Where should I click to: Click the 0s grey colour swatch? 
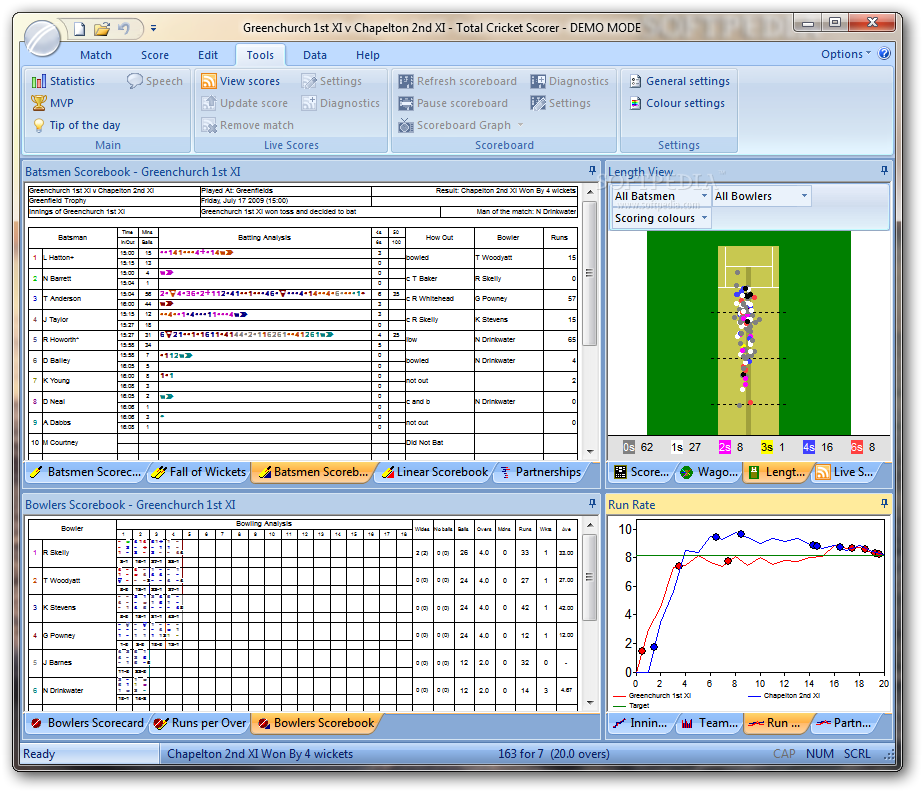coord(628,448)
